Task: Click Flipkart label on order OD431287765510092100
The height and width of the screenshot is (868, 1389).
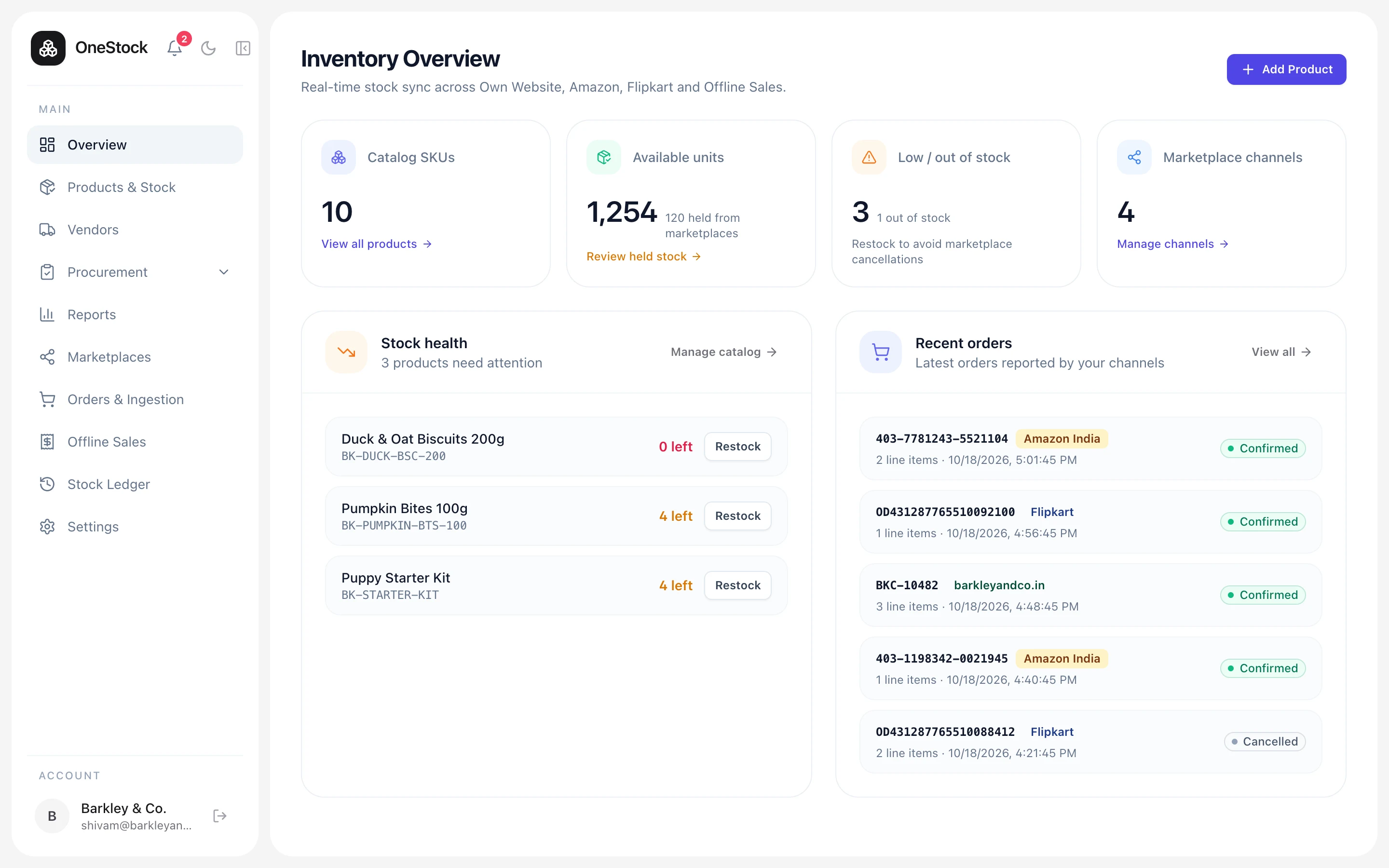Action: pos(1051,512)
